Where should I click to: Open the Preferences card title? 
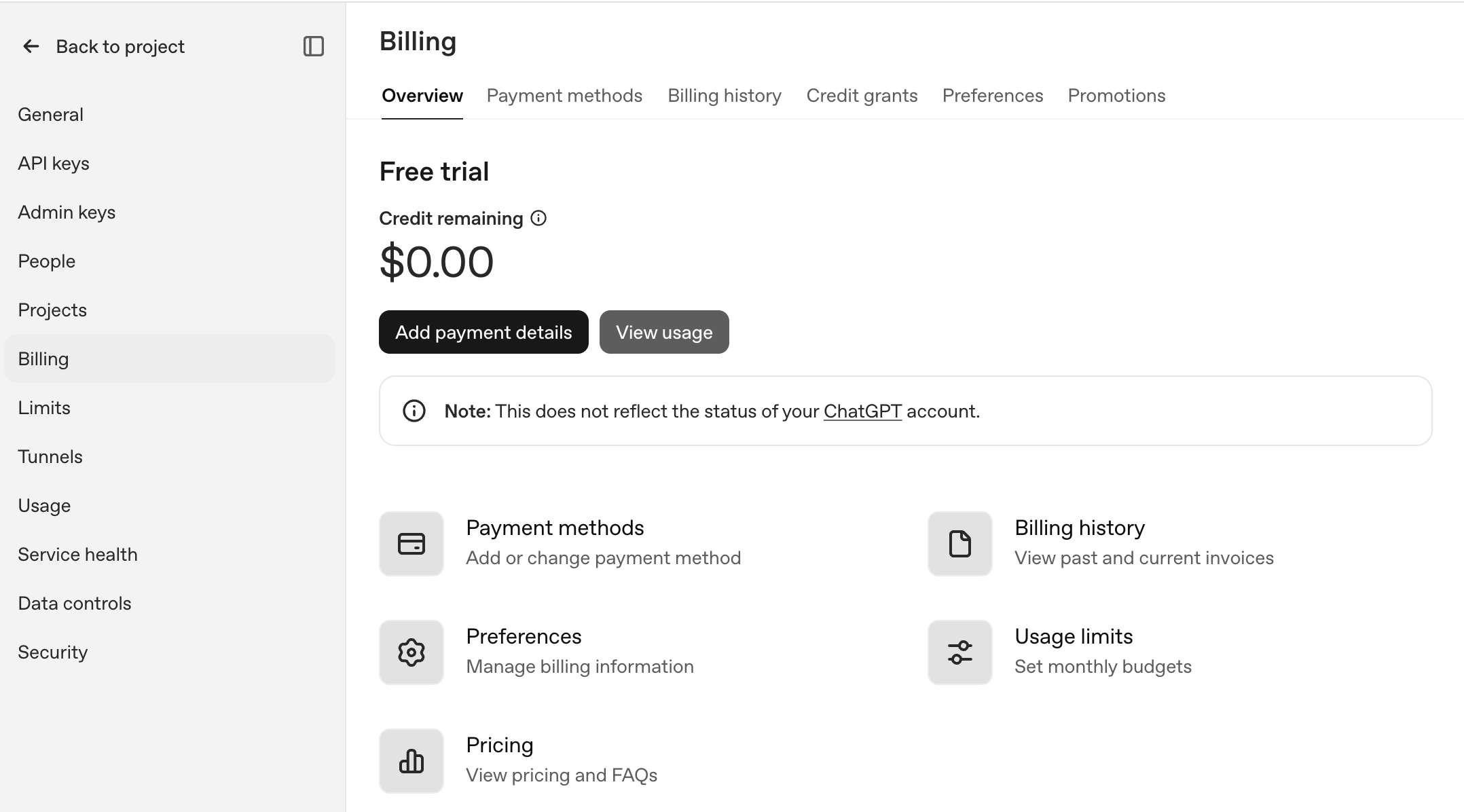click(524, 636)
